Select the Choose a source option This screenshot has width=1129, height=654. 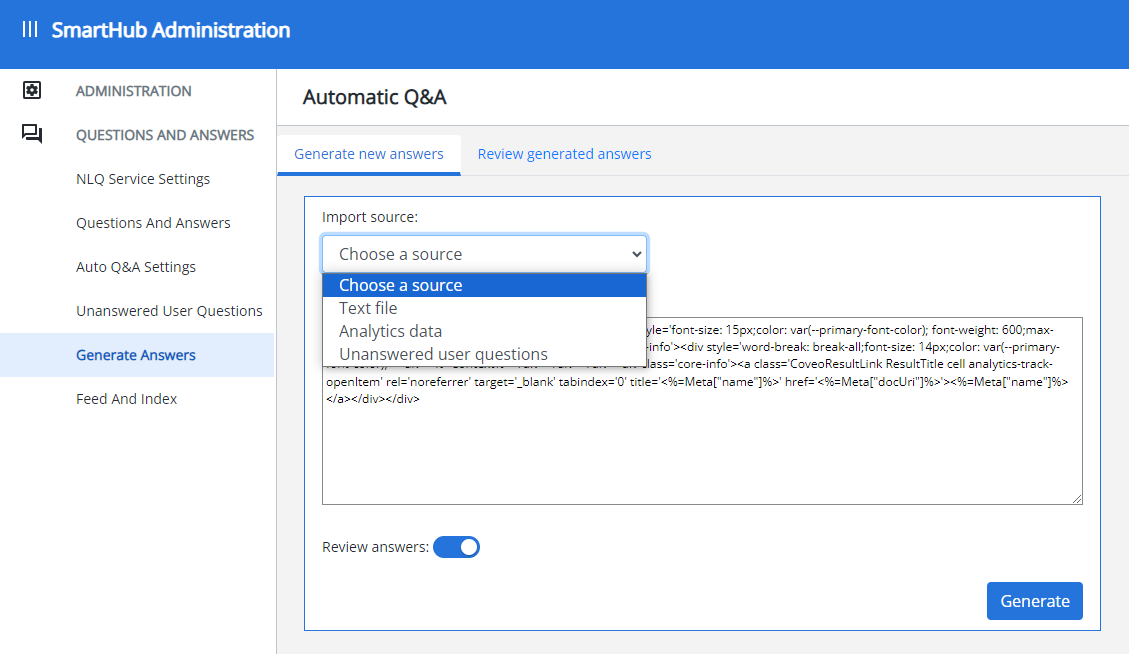pos(400,285)
